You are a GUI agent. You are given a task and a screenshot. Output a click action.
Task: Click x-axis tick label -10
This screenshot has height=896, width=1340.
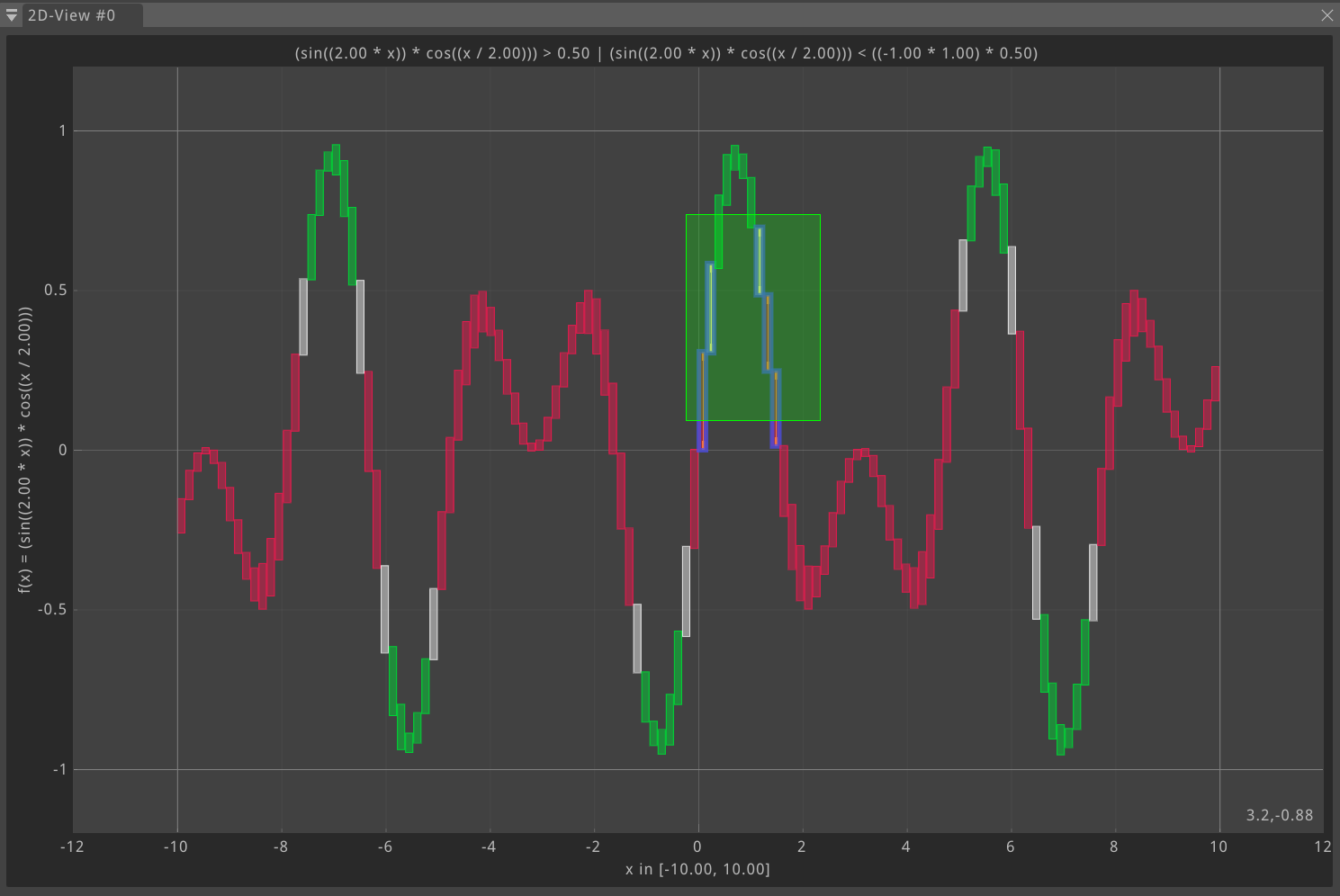[175, 847]
